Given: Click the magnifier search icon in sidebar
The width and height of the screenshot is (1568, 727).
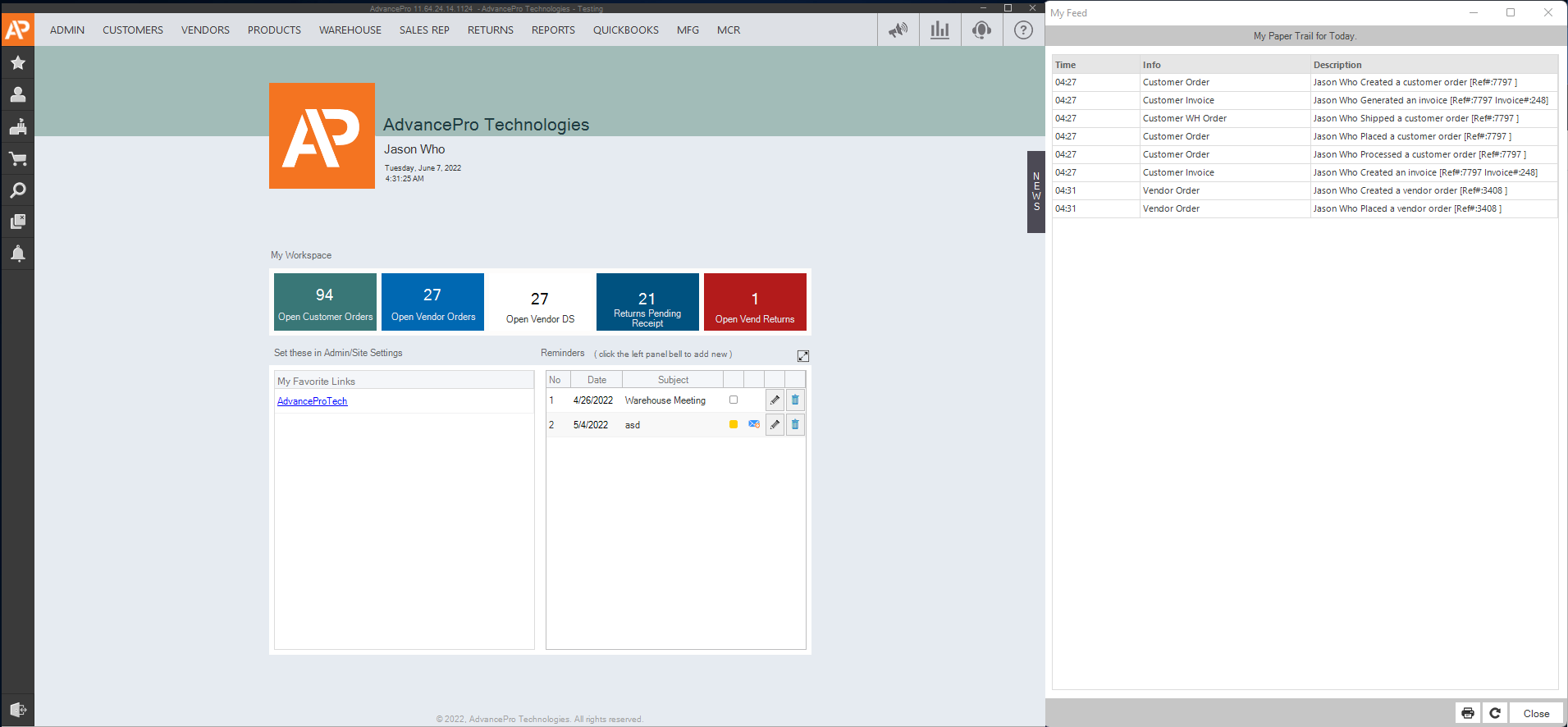Looking at the screenshot, I should [17, 190].
